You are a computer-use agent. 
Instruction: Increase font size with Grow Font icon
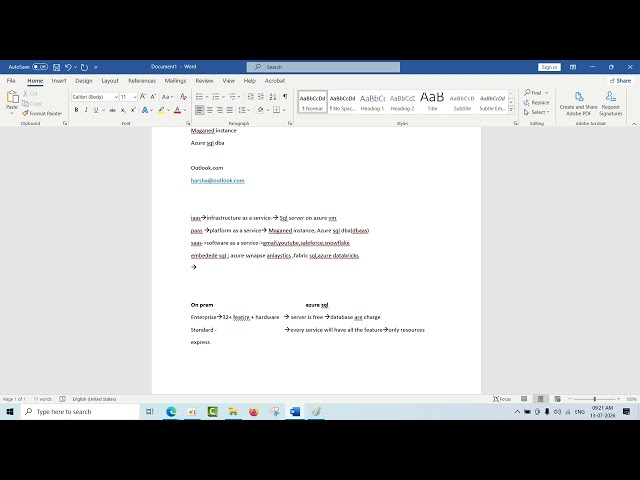[x=143, y=97]
